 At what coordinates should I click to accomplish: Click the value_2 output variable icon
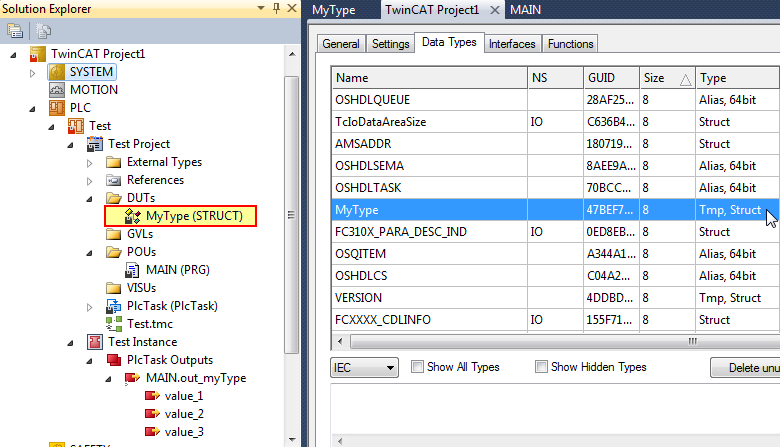tap(152, 414)
